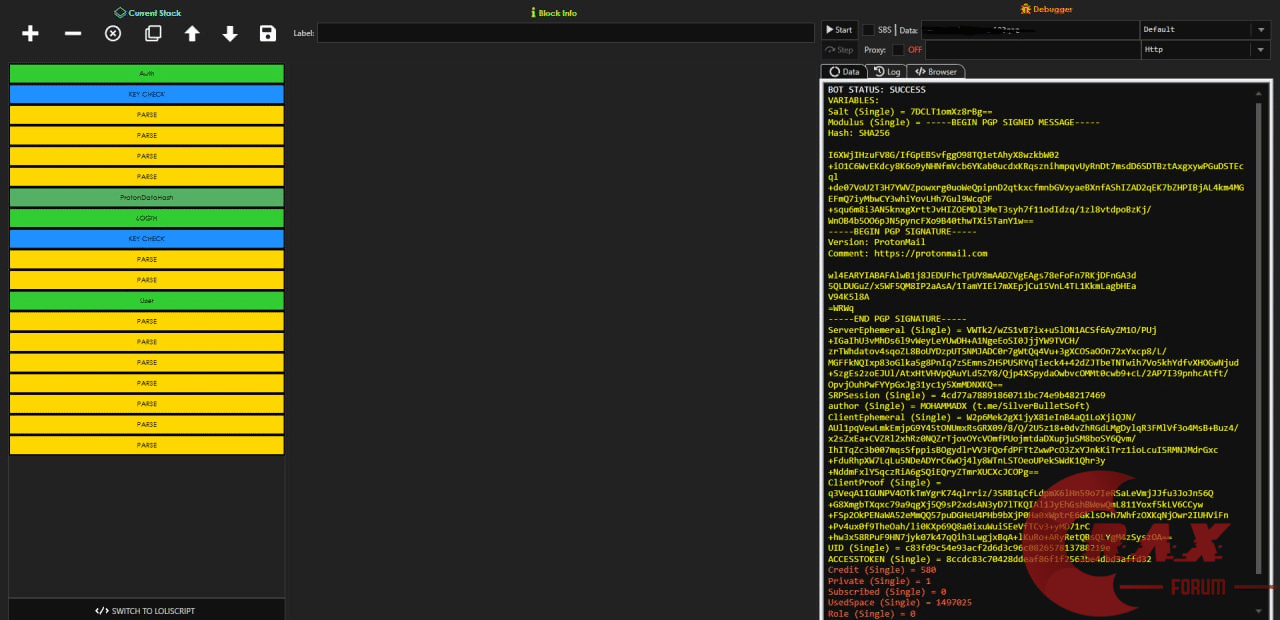Click the duplicate block icon

[x=153, y=34]
